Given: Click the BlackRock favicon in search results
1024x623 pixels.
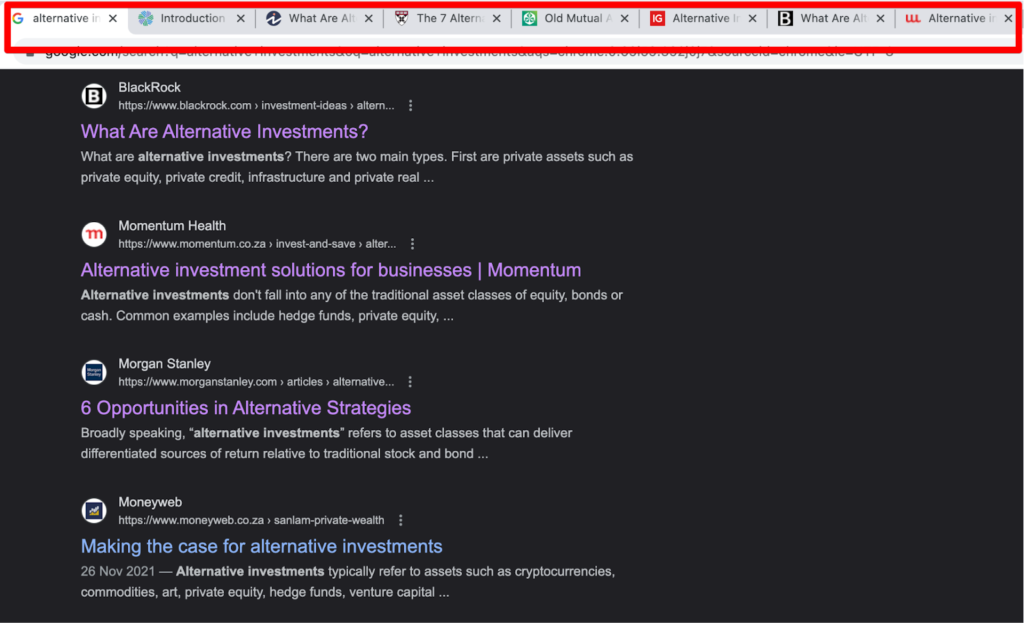Looking at the screenshot, I should tap(93, 96).
